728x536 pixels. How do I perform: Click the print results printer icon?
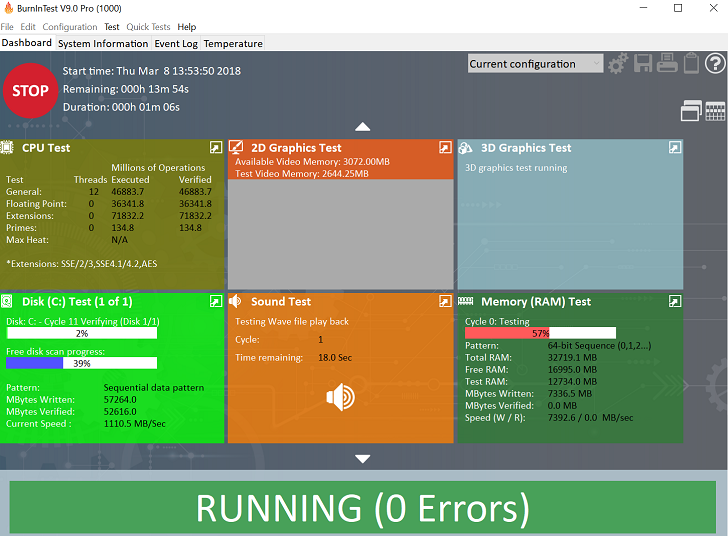667,63
